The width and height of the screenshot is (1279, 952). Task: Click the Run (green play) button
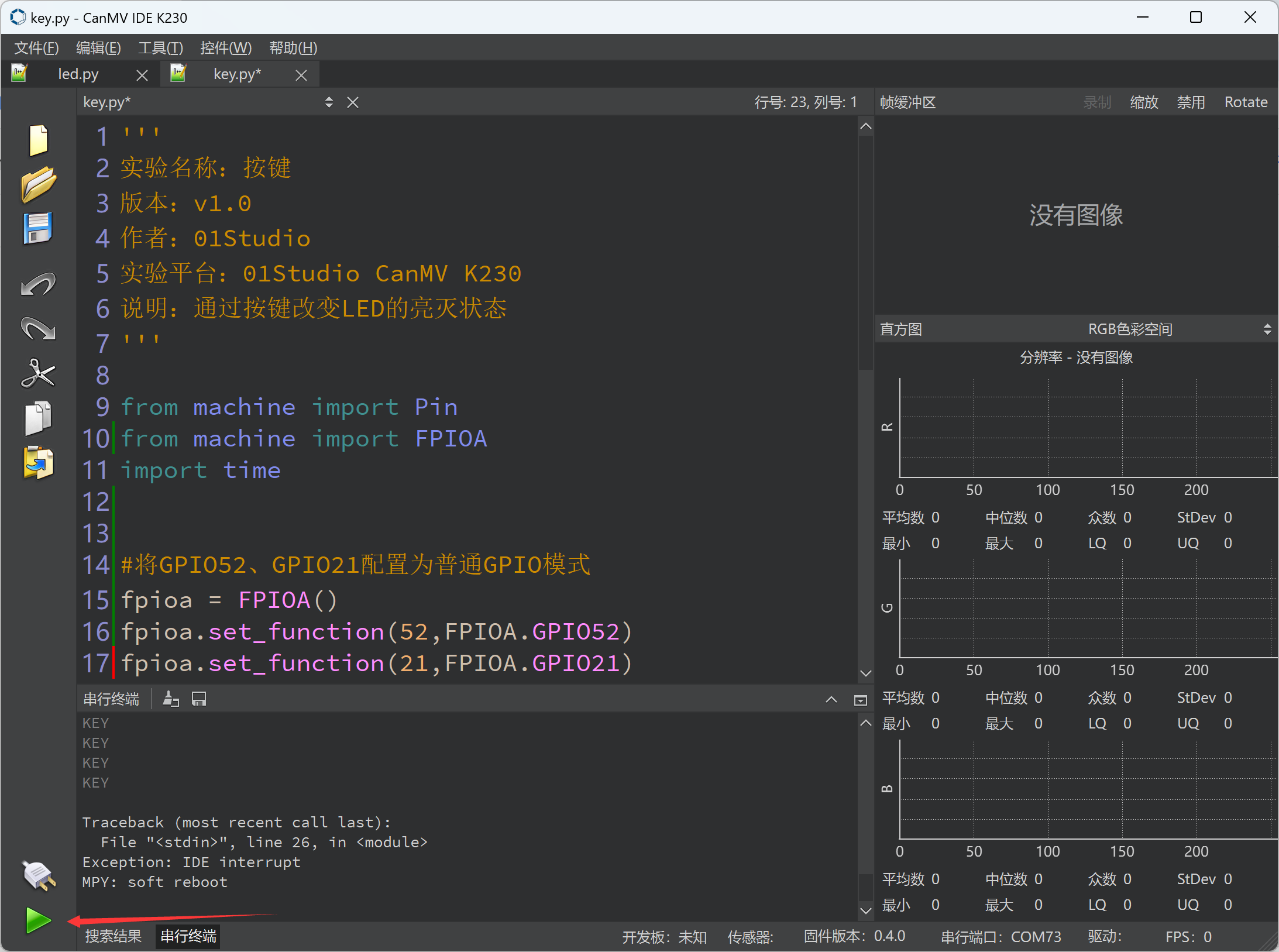(37, 918)
